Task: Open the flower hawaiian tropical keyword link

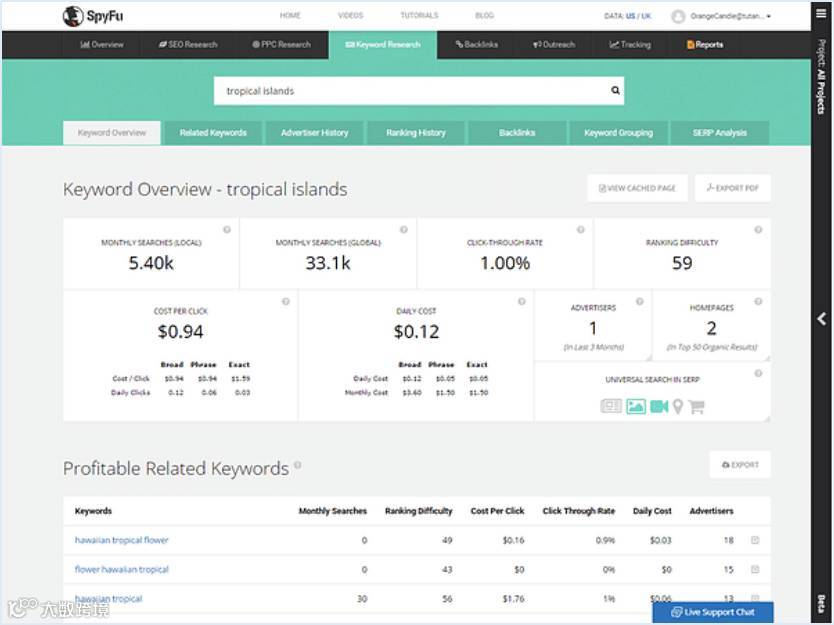Action: (121, 569)
